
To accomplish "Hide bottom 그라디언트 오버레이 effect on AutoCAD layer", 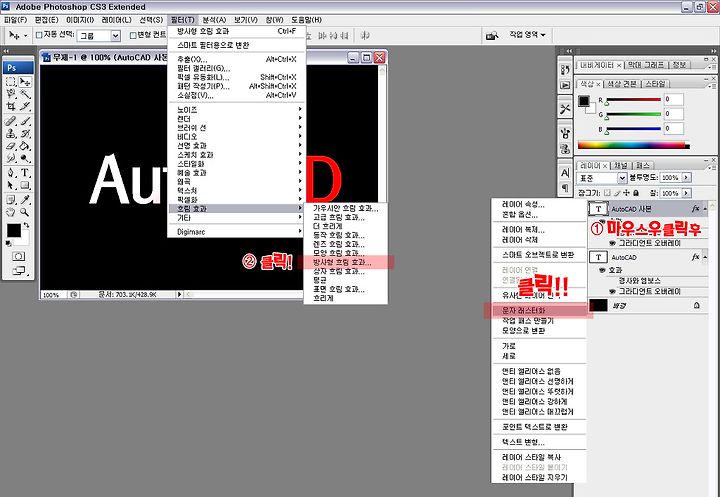I will tap(612, 292).
